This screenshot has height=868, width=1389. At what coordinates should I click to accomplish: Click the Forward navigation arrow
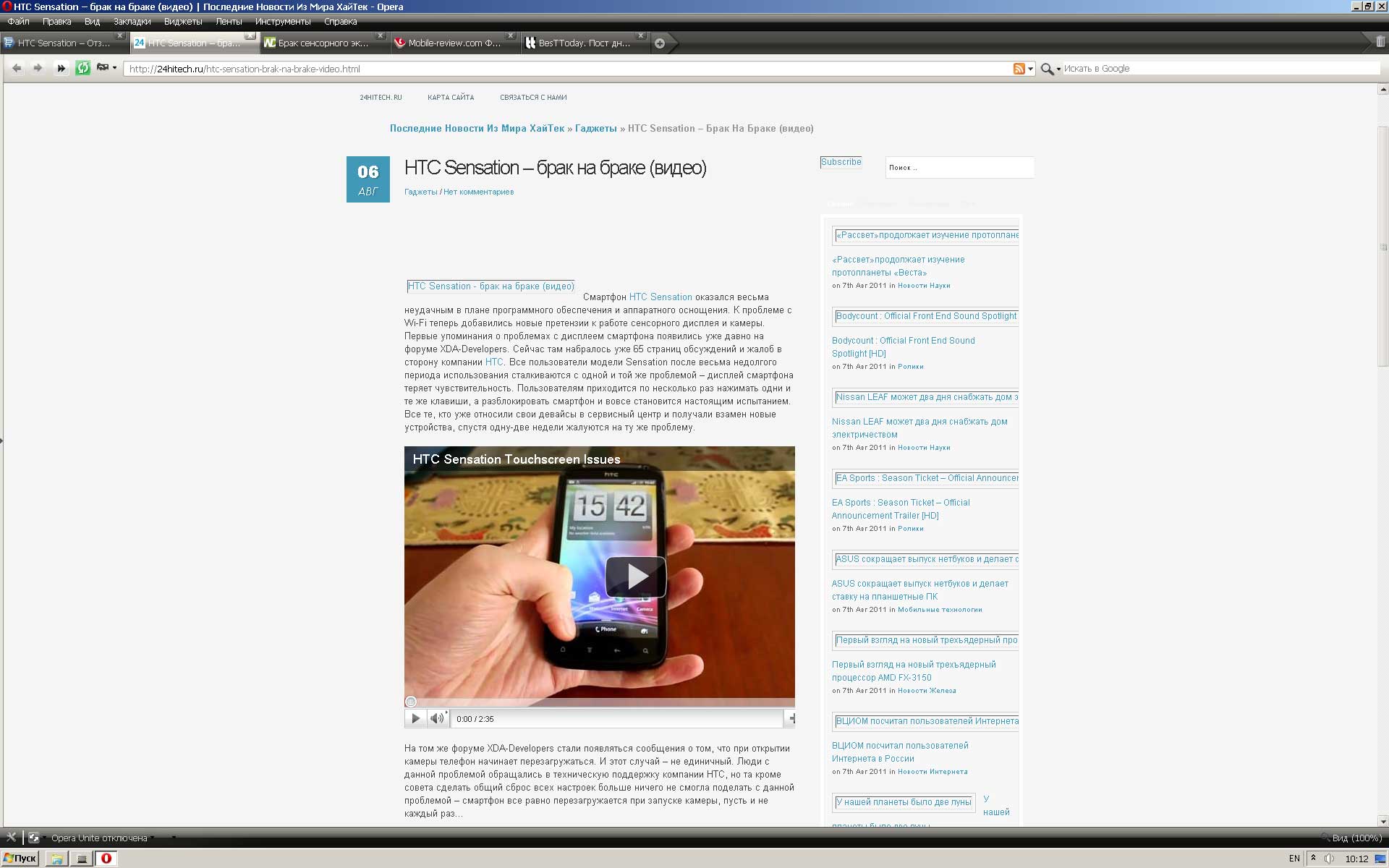38,68
